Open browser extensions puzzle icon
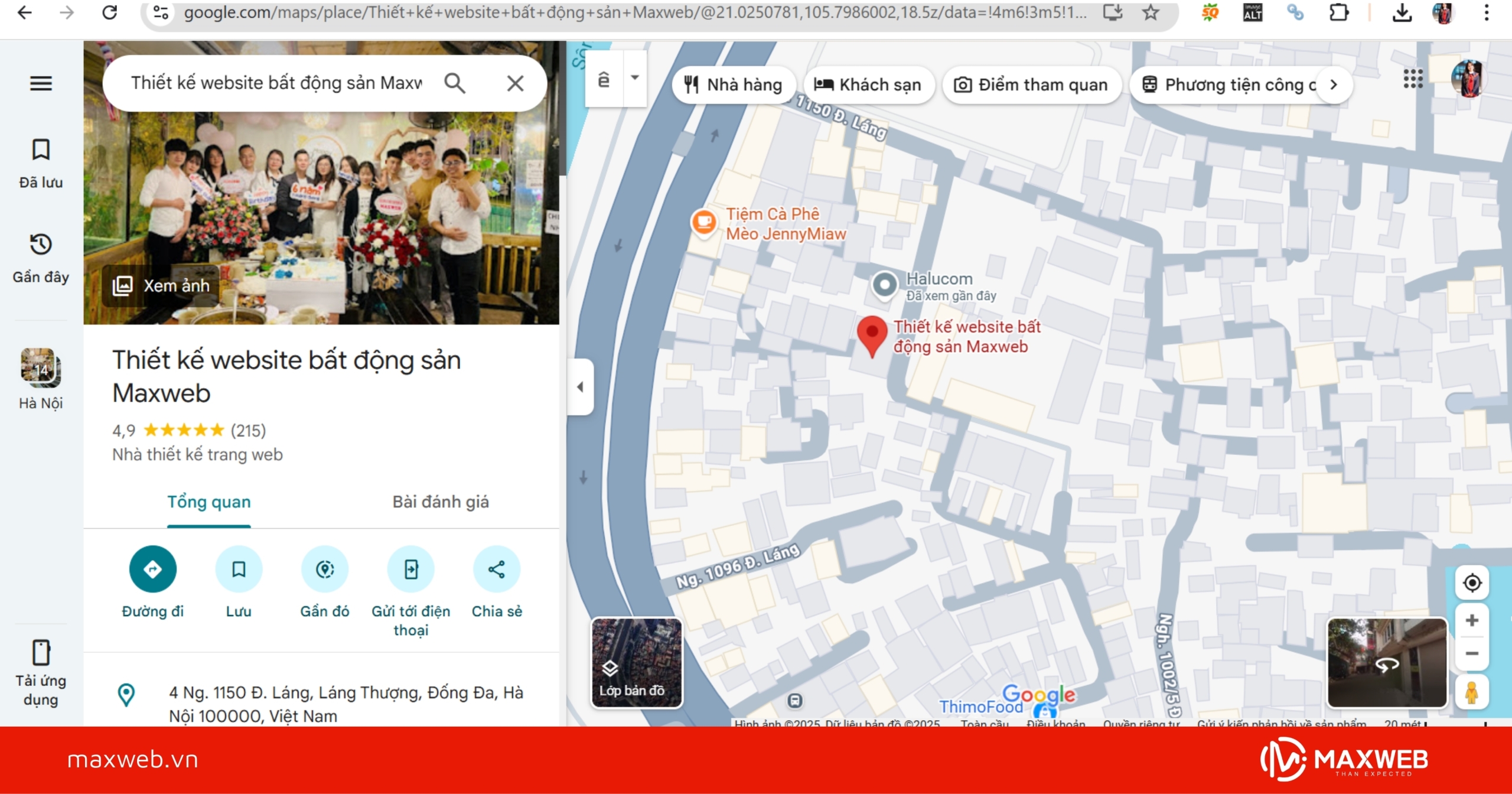The height and width of the screenshot is (794, 1512). pos(1339,12)
